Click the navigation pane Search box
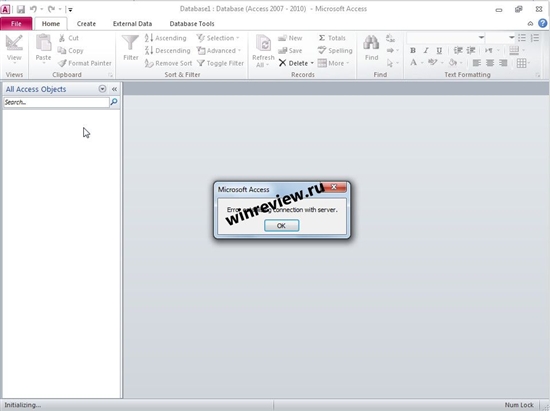 56,102
